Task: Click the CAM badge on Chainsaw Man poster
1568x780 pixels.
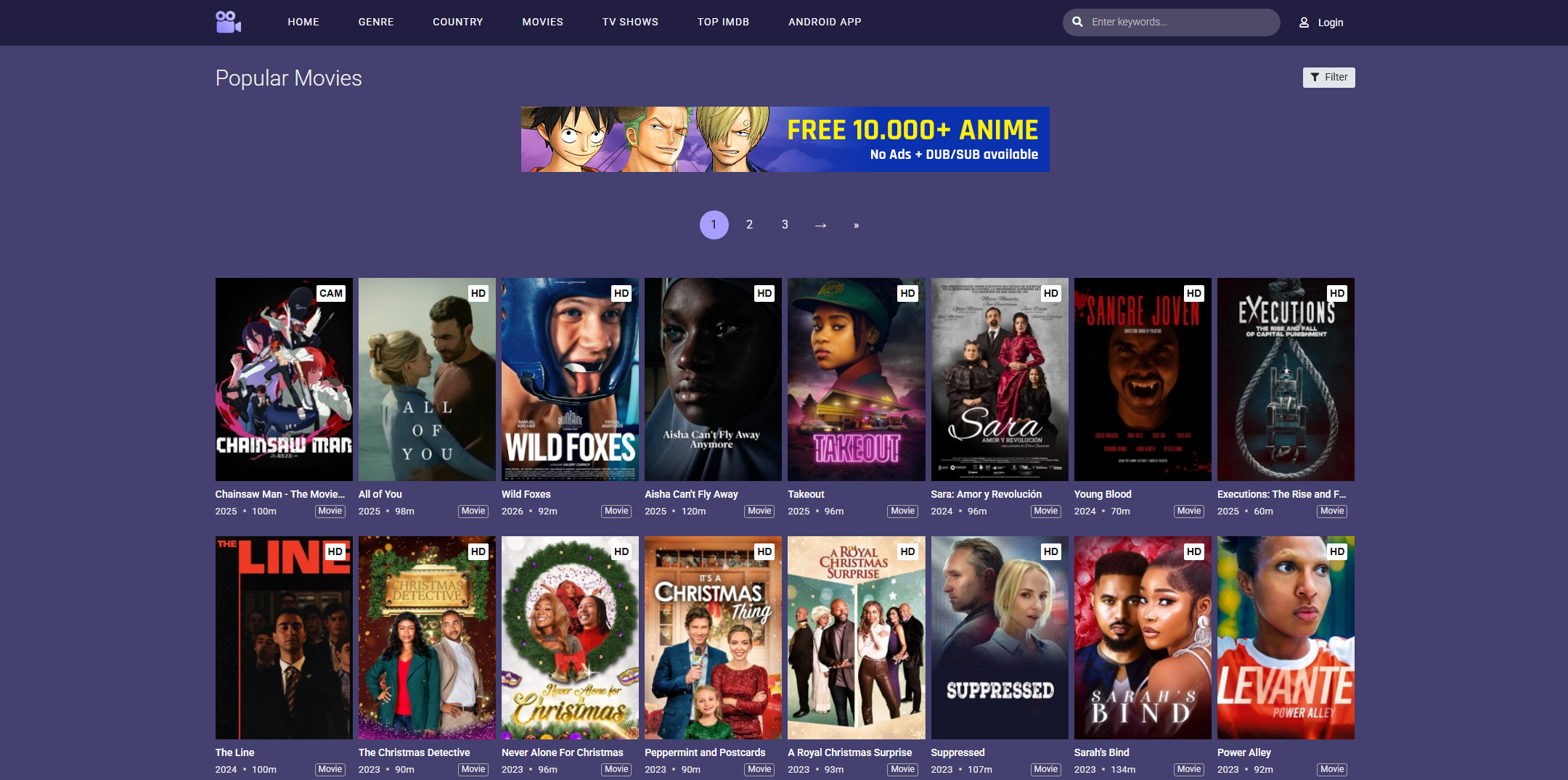Action: click(331, 293)
